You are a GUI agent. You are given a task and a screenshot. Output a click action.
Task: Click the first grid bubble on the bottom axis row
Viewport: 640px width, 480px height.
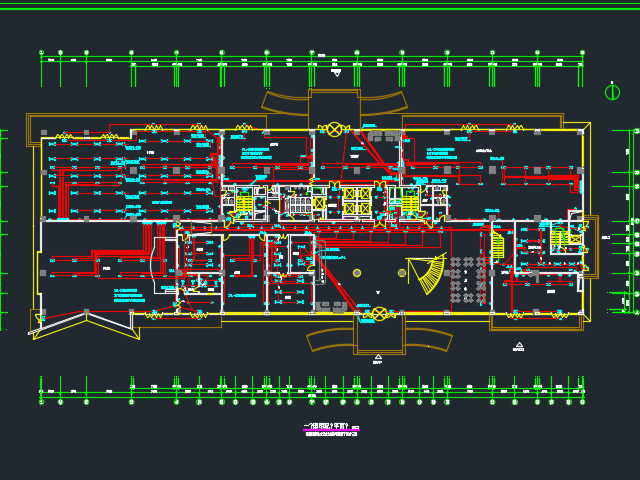(x=41, y=402)
